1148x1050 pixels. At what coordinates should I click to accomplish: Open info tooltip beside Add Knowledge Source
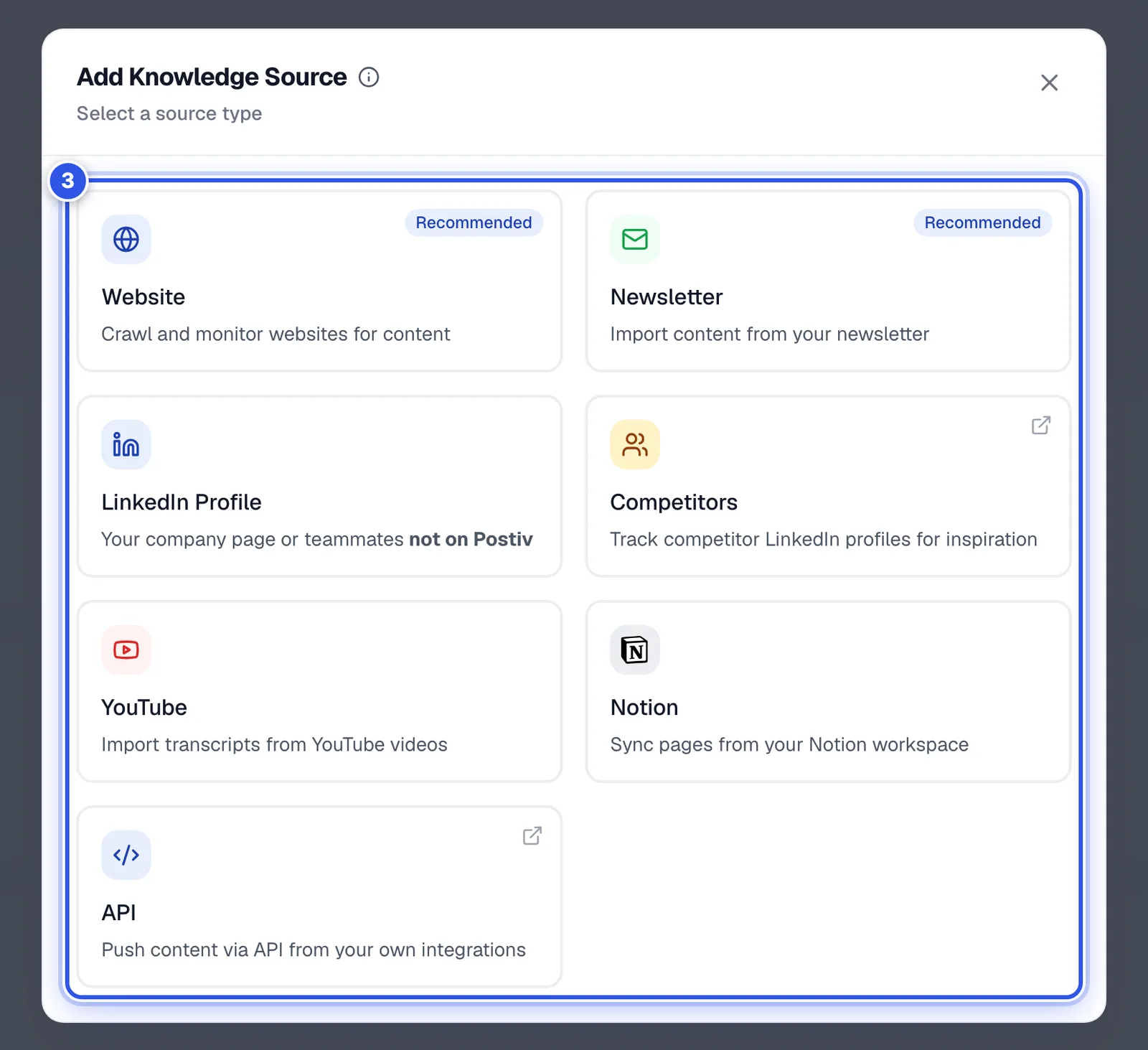[369, 78]
